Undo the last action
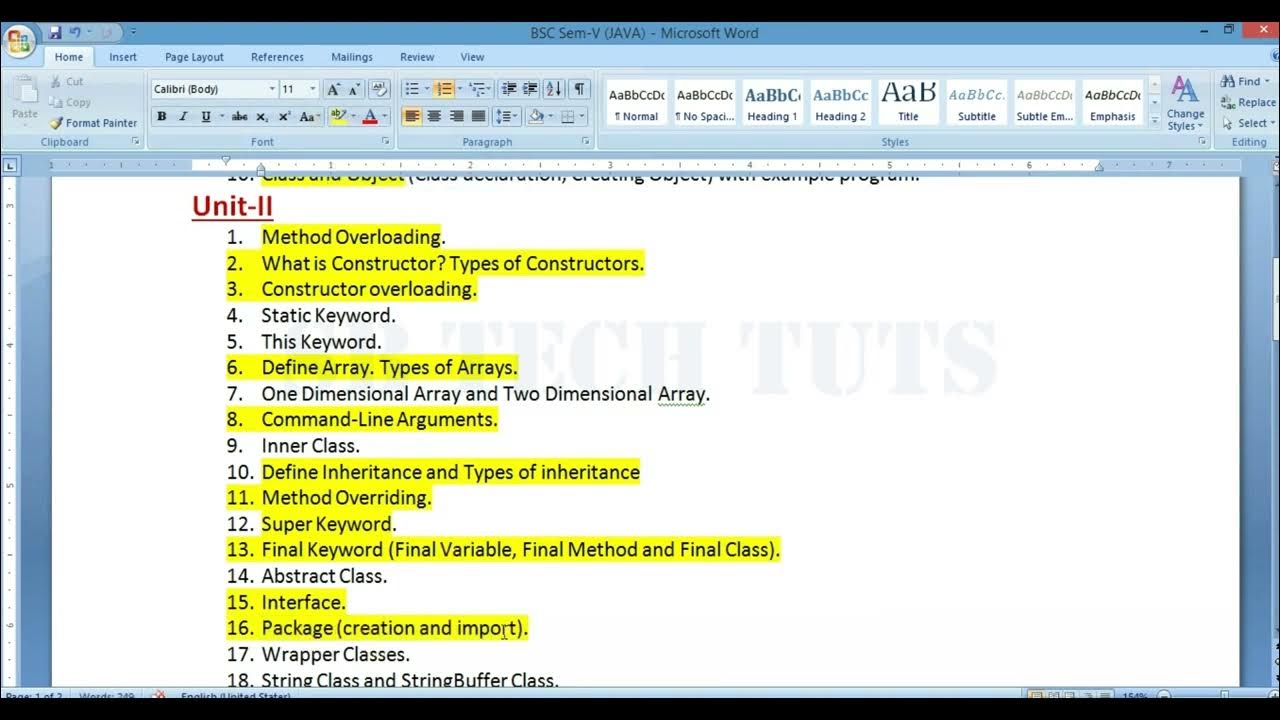The width and height of the screenshot is (1280, 720). tap(75, 33)
